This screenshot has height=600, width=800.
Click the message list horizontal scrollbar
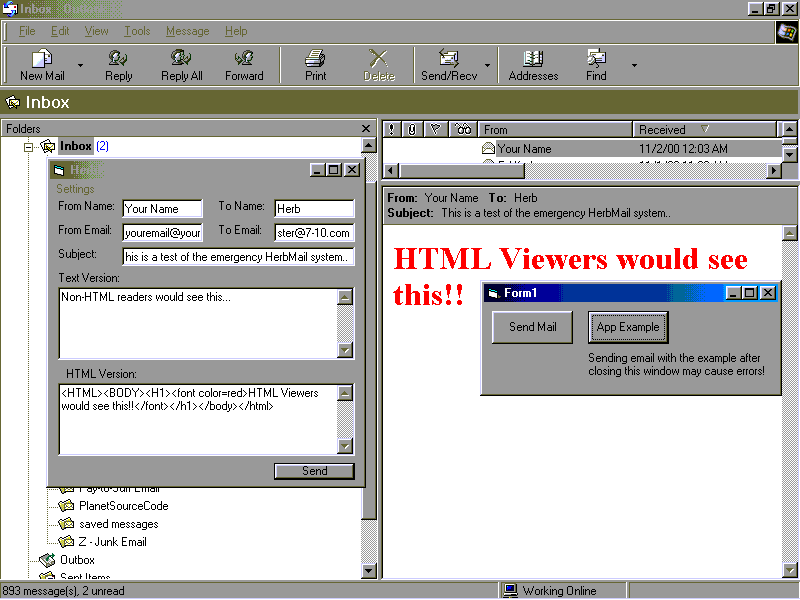580,171
